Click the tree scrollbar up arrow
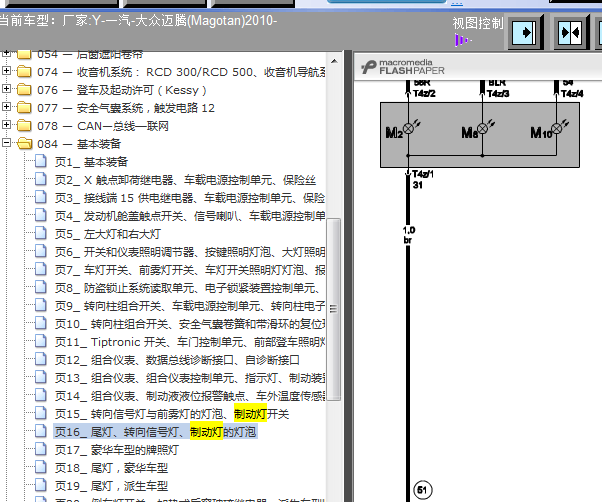This screenshot has height=502, width=602. click(334, 61)
